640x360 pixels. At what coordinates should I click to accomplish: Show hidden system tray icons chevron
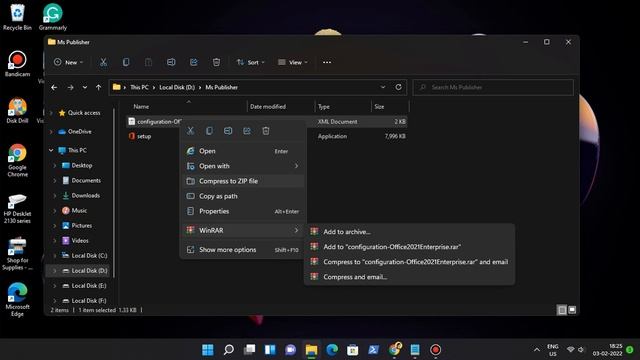[537, 350]
